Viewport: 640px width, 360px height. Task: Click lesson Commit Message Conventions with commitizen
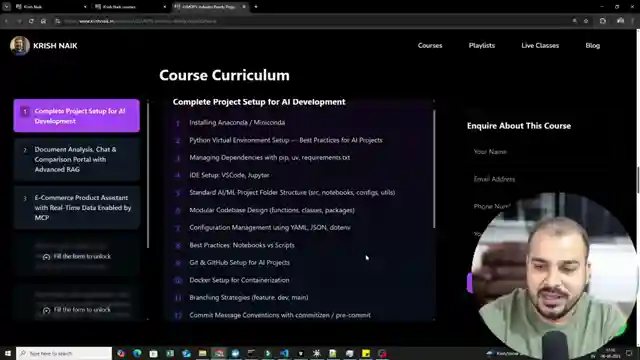click(280, 315)
